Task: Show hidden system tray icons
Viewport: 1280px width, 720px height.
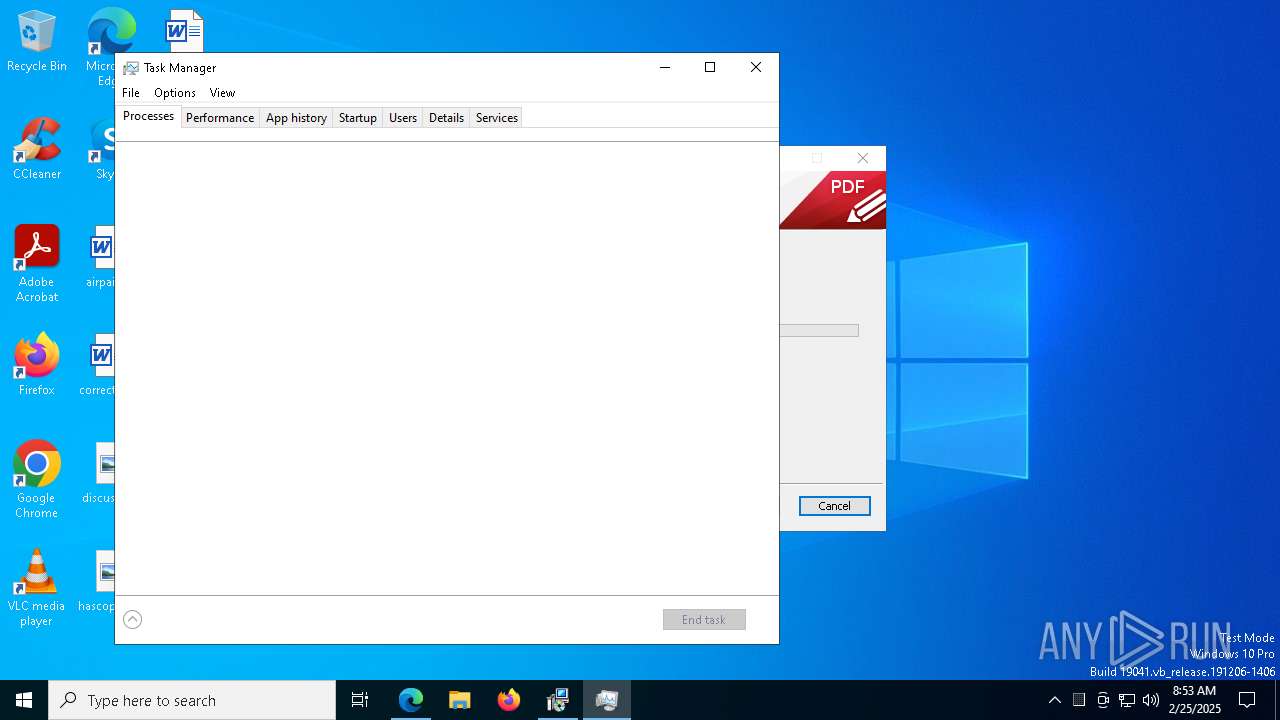Action: point(1055,700)
